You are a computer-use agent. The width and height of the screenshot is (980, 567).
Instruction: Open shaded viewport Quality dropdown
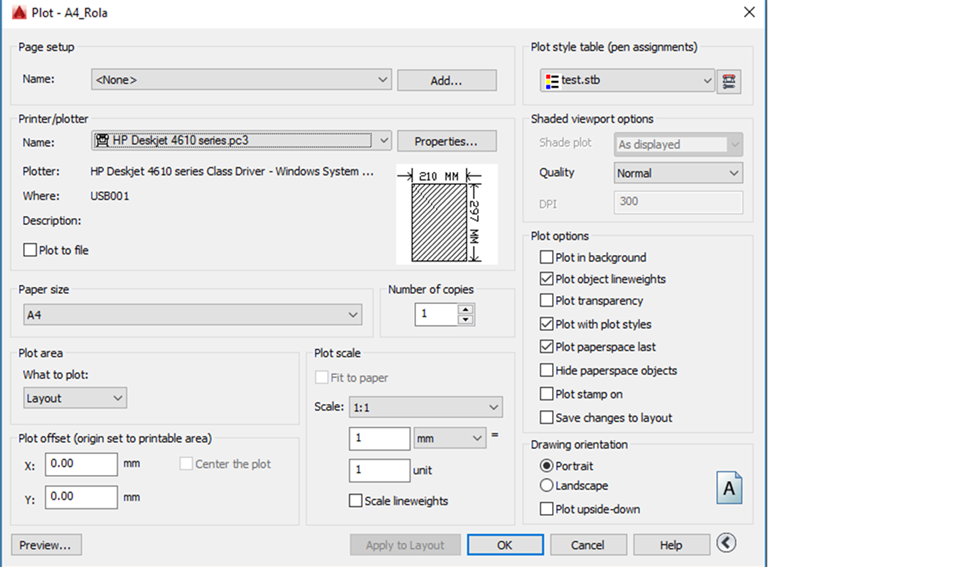click(x=678, y=173)
